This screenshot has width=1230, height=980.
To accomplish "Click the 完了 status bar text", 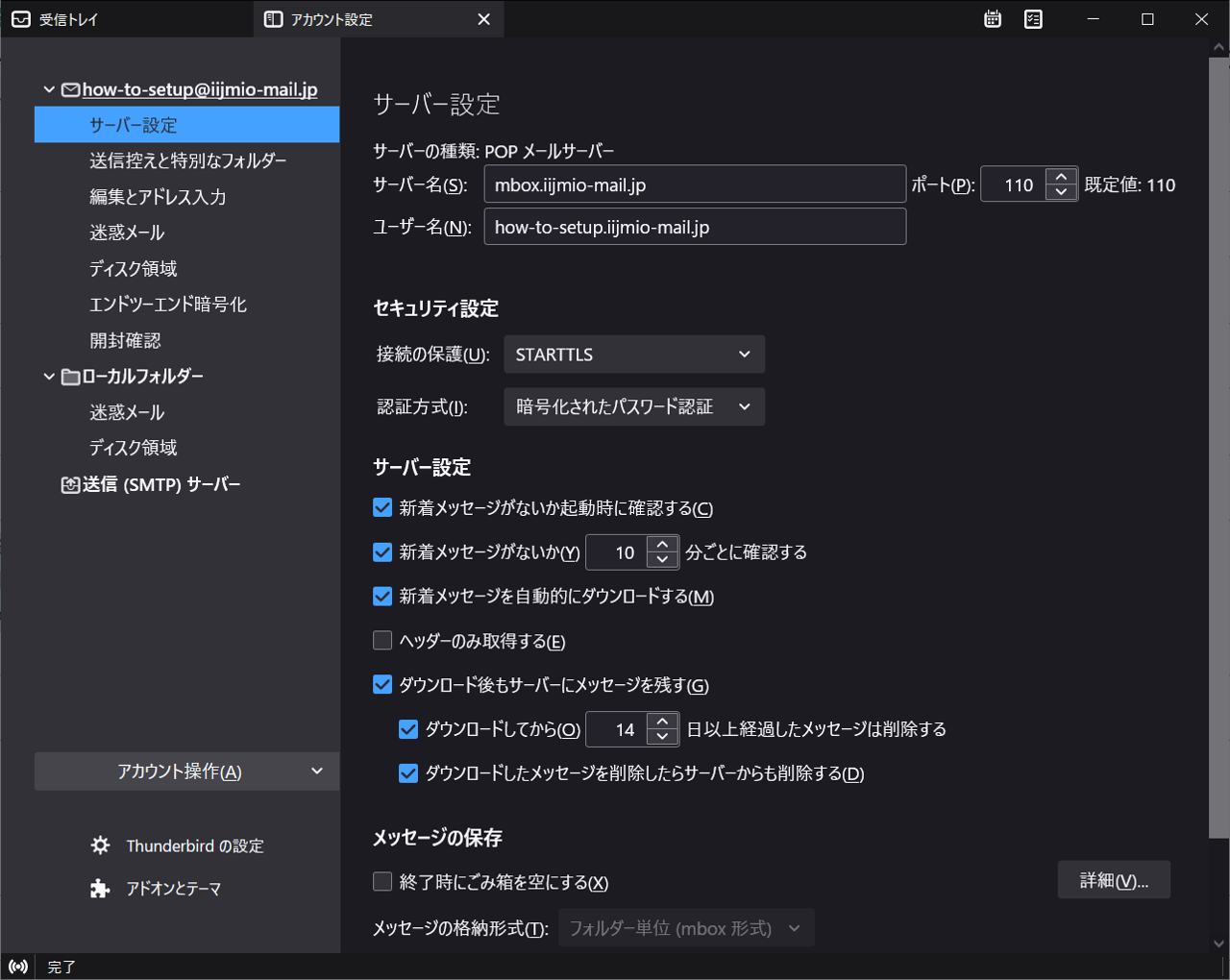I will (61, 967).
